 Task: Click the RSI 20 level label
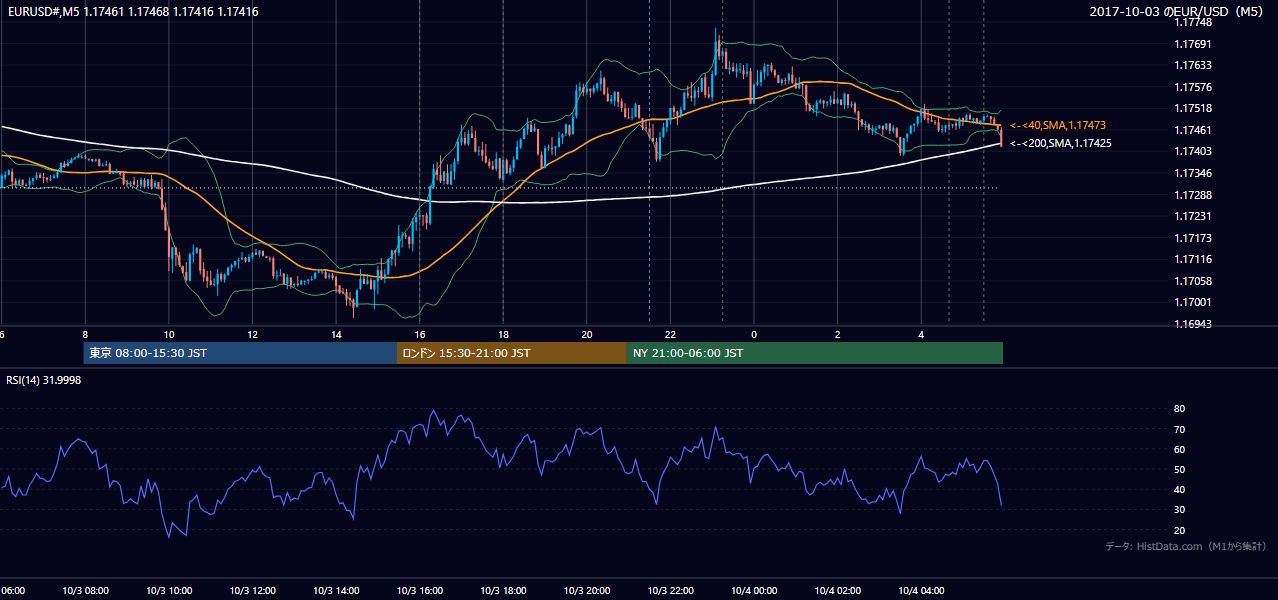point(1179,530)
